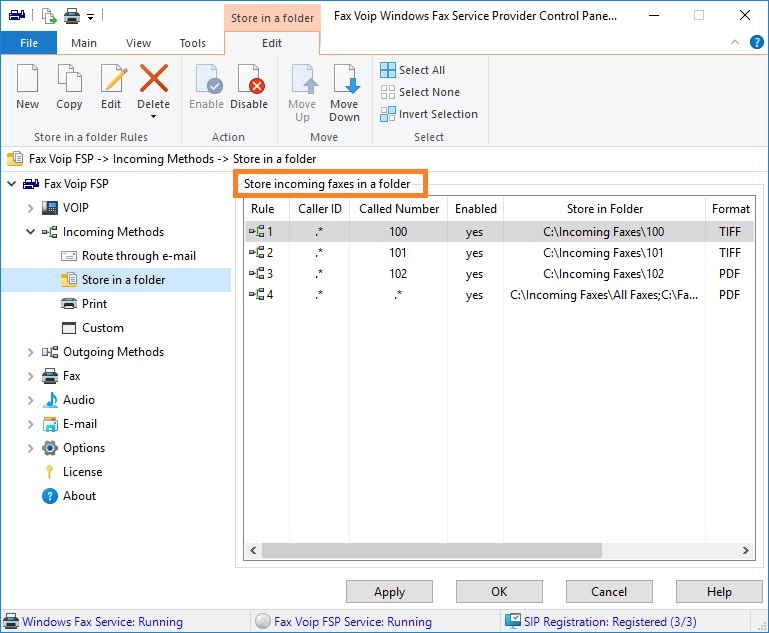Screen dimensions: 769x633
Task: Click the Move Up icon
Action: (x=304, y=78)
